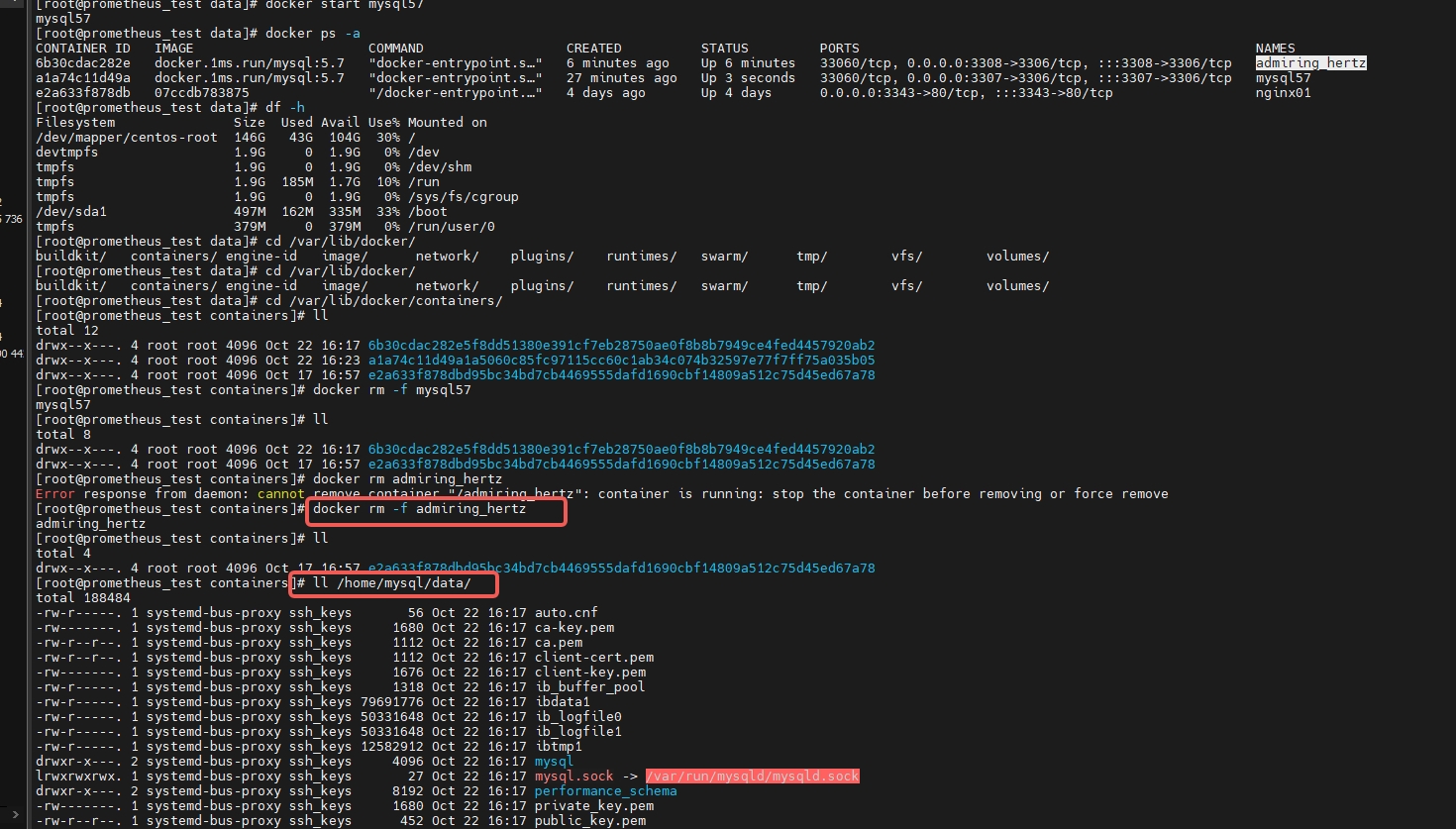Click /dev/mapper/centos-root filesystem entry
Viewport: 1456px width, 829px height.
126,138
